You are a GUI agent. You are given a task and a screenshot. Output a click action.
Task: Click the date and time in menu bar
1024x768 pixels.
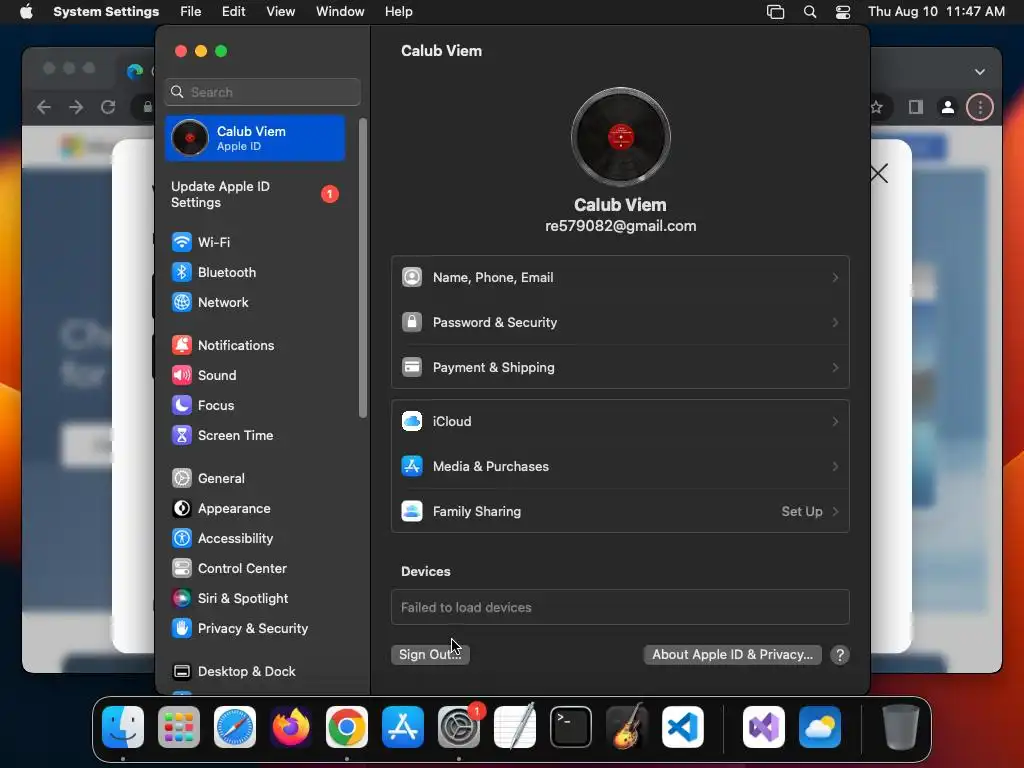(x=936, y=12)
